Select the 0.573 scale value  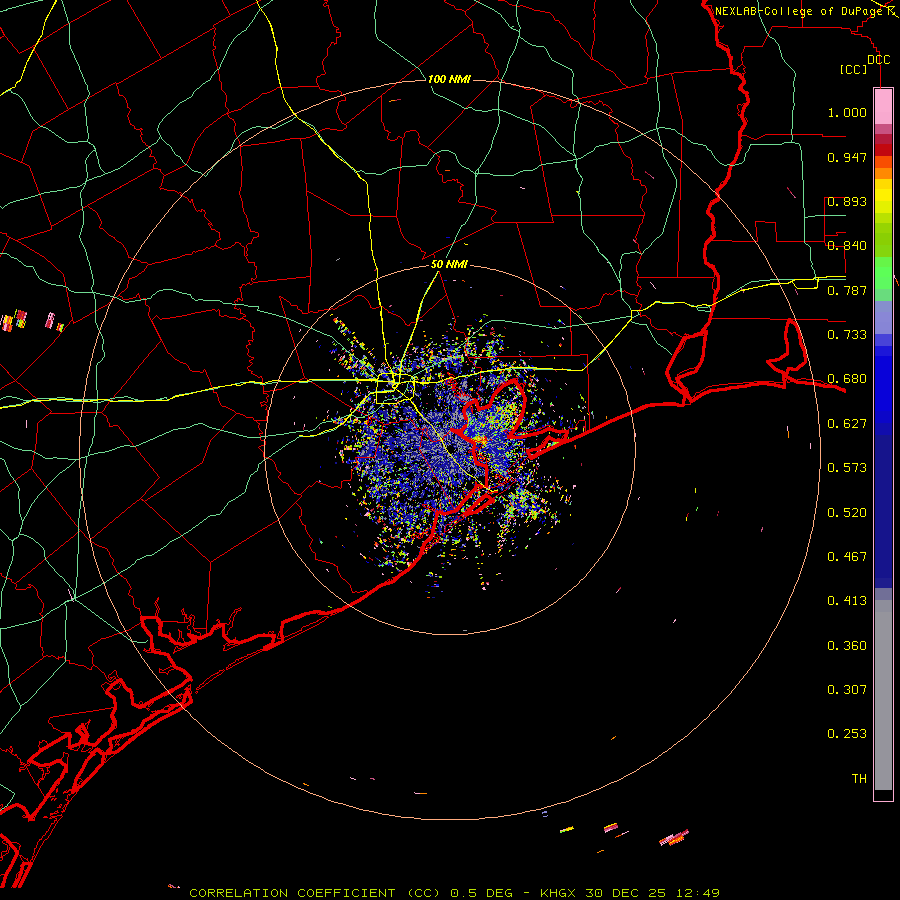pos(847,468)
